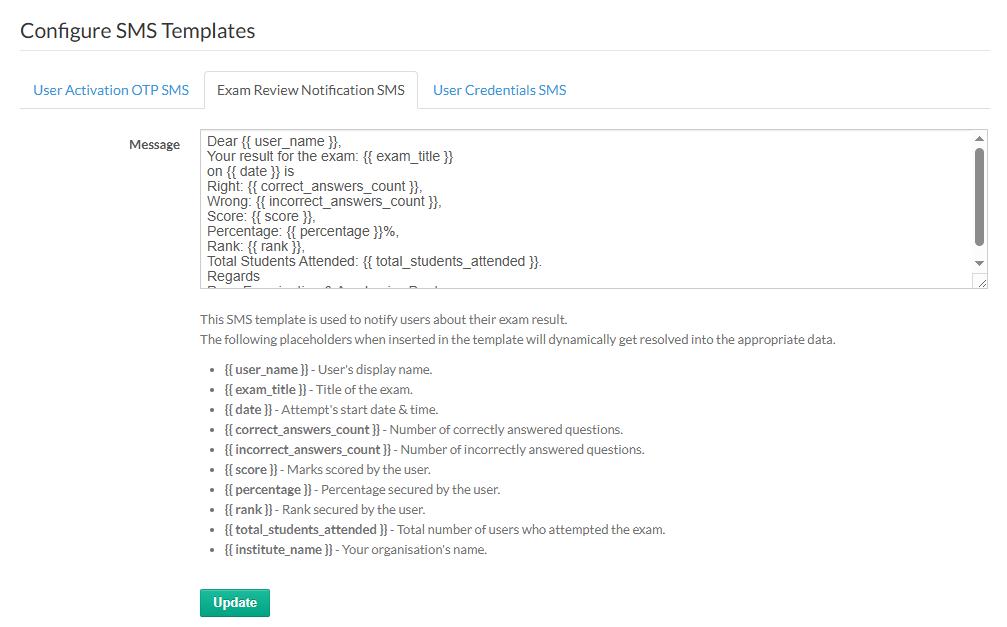The height and width of the screenshot is (627, 1007).
Task: Click the message textarea scrollbar thumb
Action: 979,195
